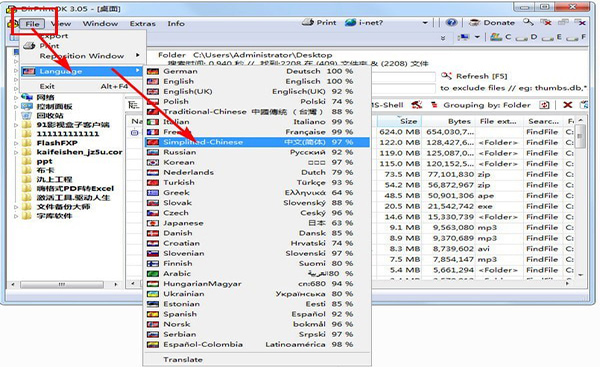Click the exclude files input field
This screenshot has height=367, width=600.
[403, 88]
